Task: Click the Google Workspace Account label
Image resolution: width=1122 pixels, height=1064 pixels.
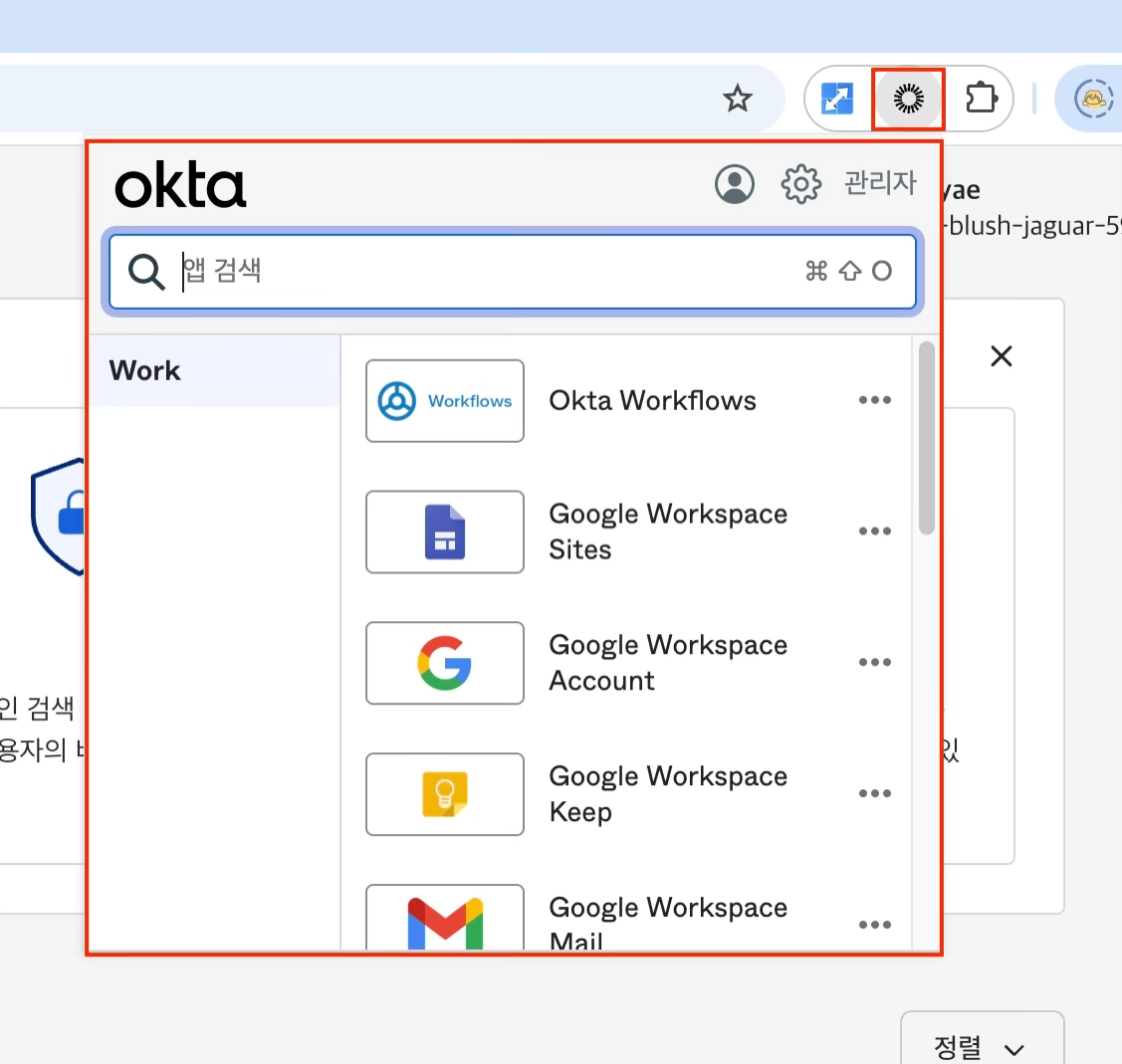Action: click(x=668, y=663)
